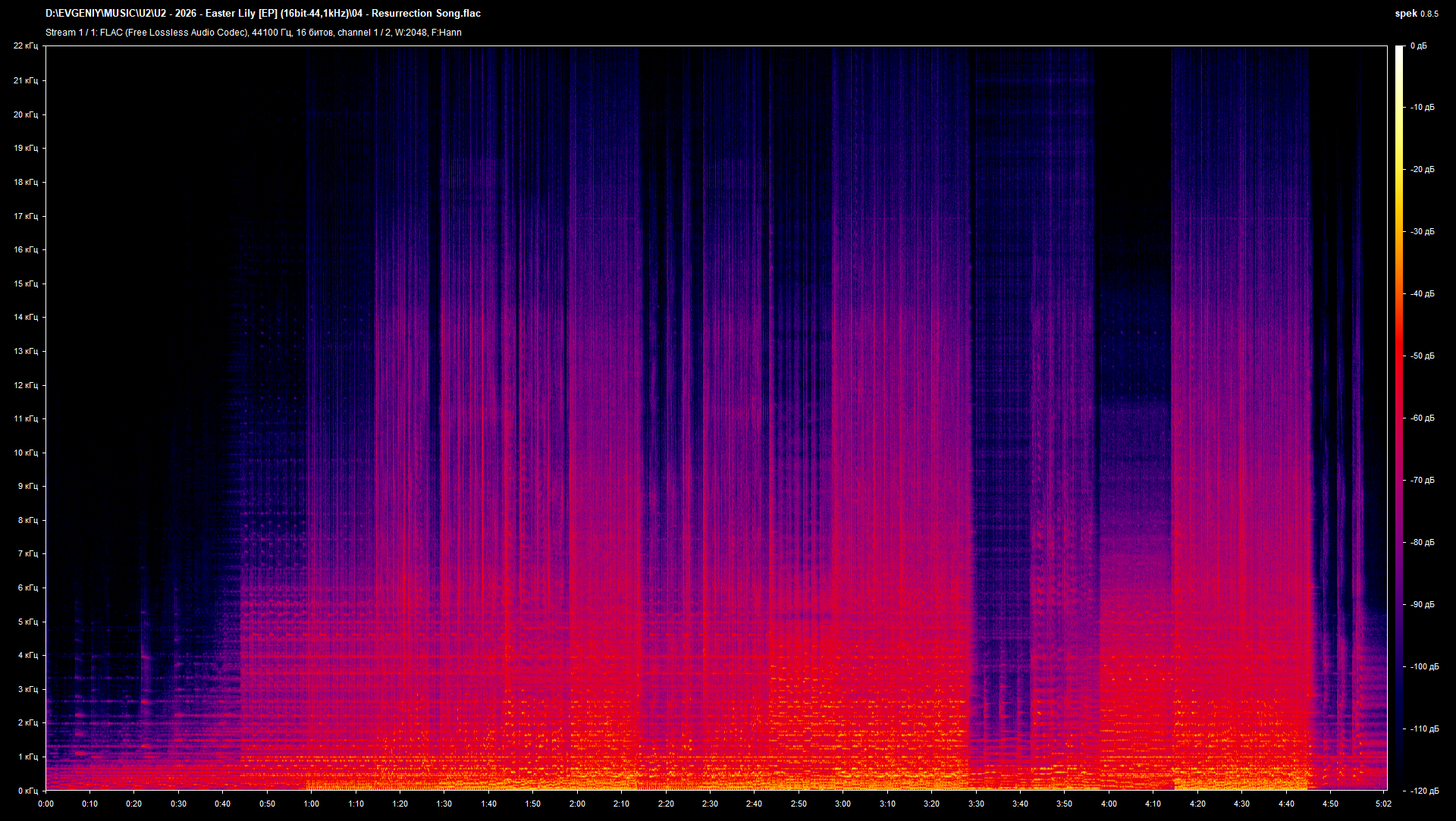The image size is (1456, 821).
Task: Select the '13 кГц' frequency axis label
Action: [x=26, y=351]
